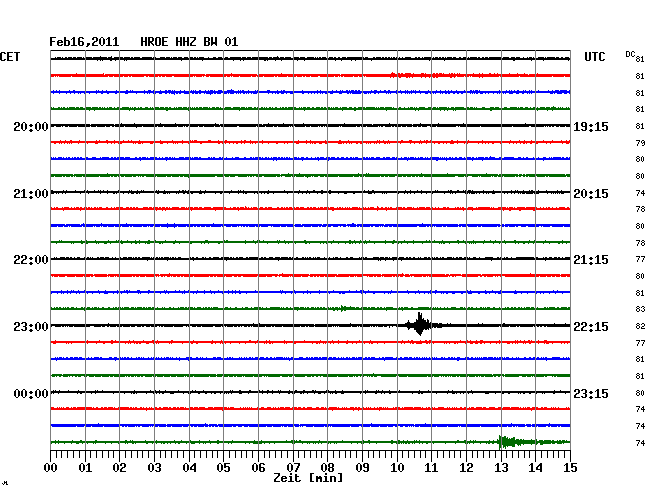The image size is (650, 494).
Task: Click minute 10 on the time axis
Action: [x=397, y=467]
